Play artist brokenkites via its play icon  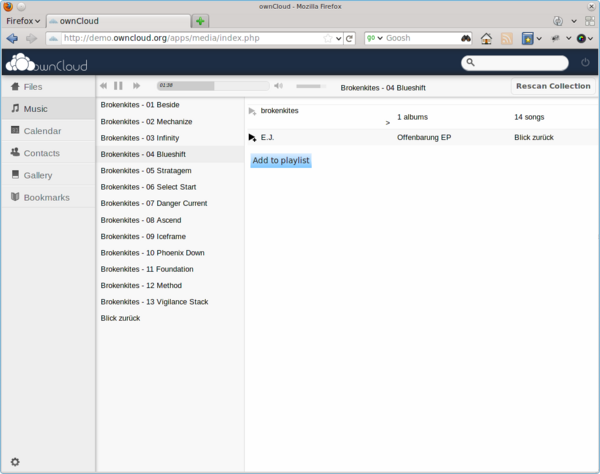point(252,111)
